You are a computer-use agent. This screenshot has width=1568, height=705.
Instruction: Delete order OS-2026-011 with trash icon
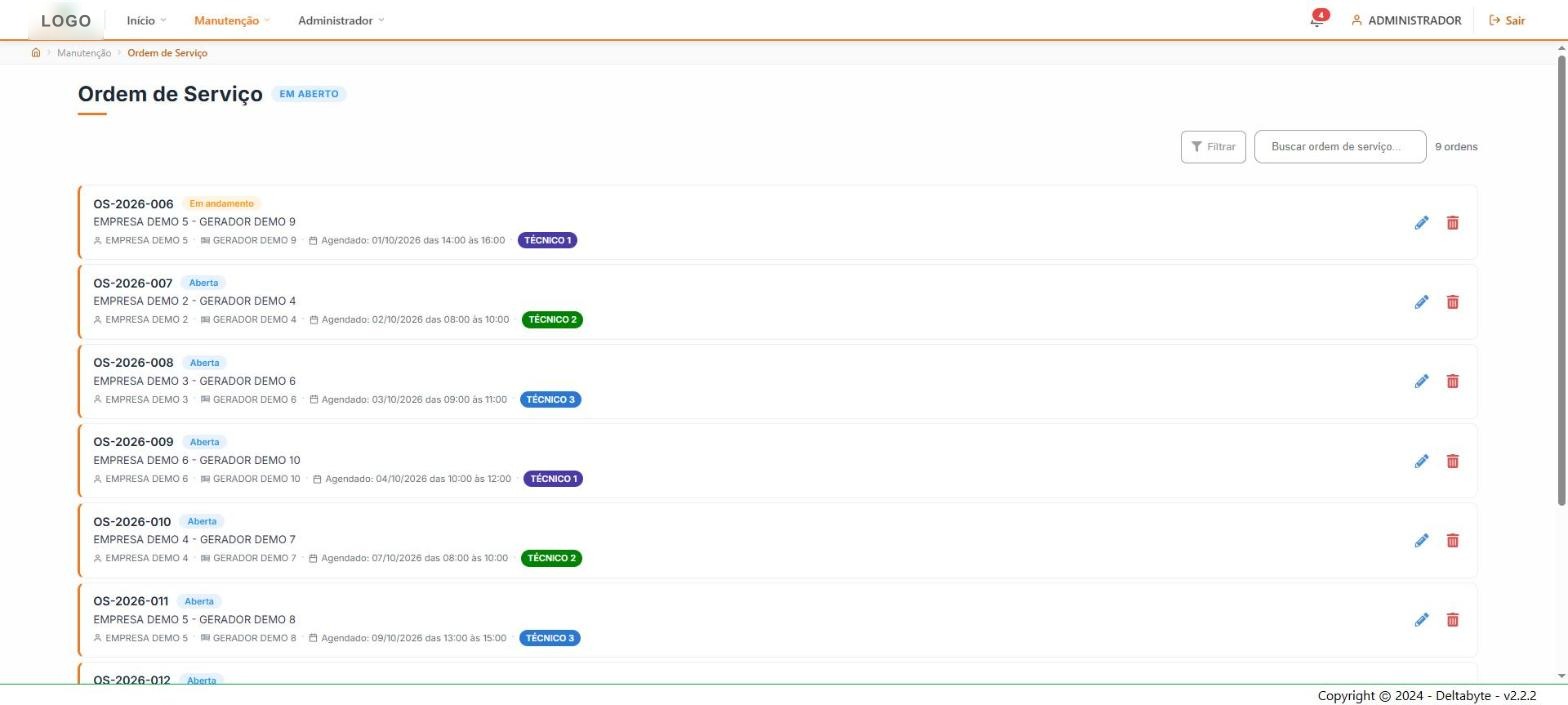[x=1453, y=620]
